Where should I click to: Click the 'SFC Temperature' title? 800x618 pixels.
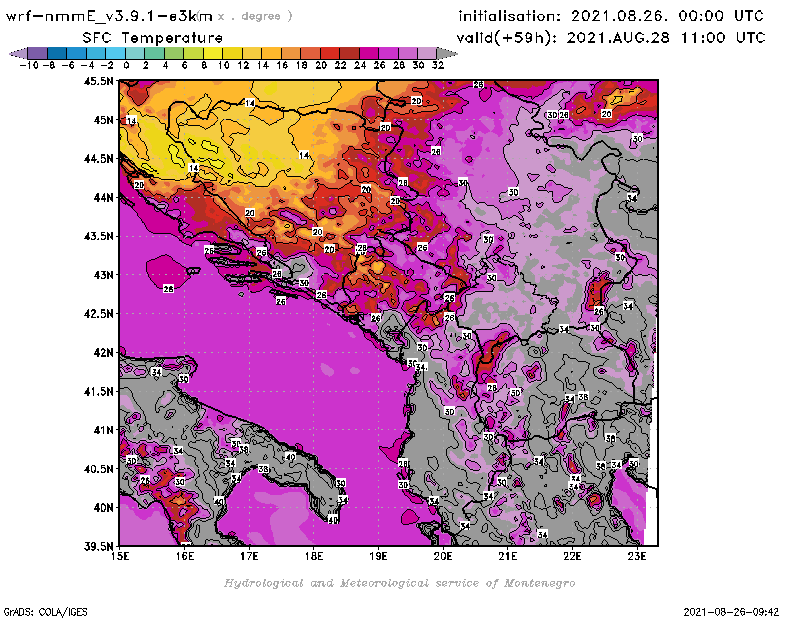(x=153, y=38)
